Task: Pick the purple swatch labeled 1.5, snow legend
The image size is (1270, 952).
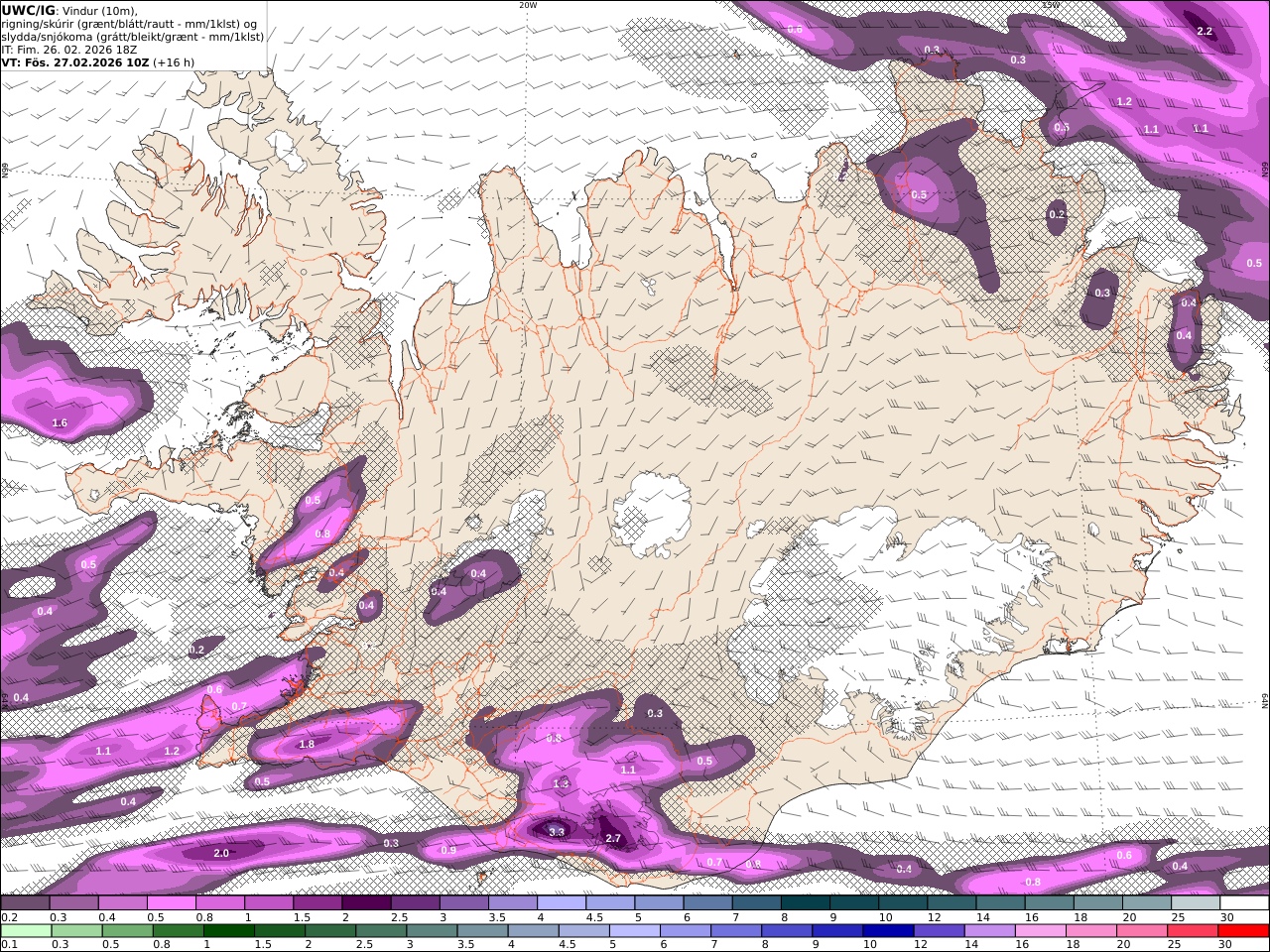Action: point(317,902)
